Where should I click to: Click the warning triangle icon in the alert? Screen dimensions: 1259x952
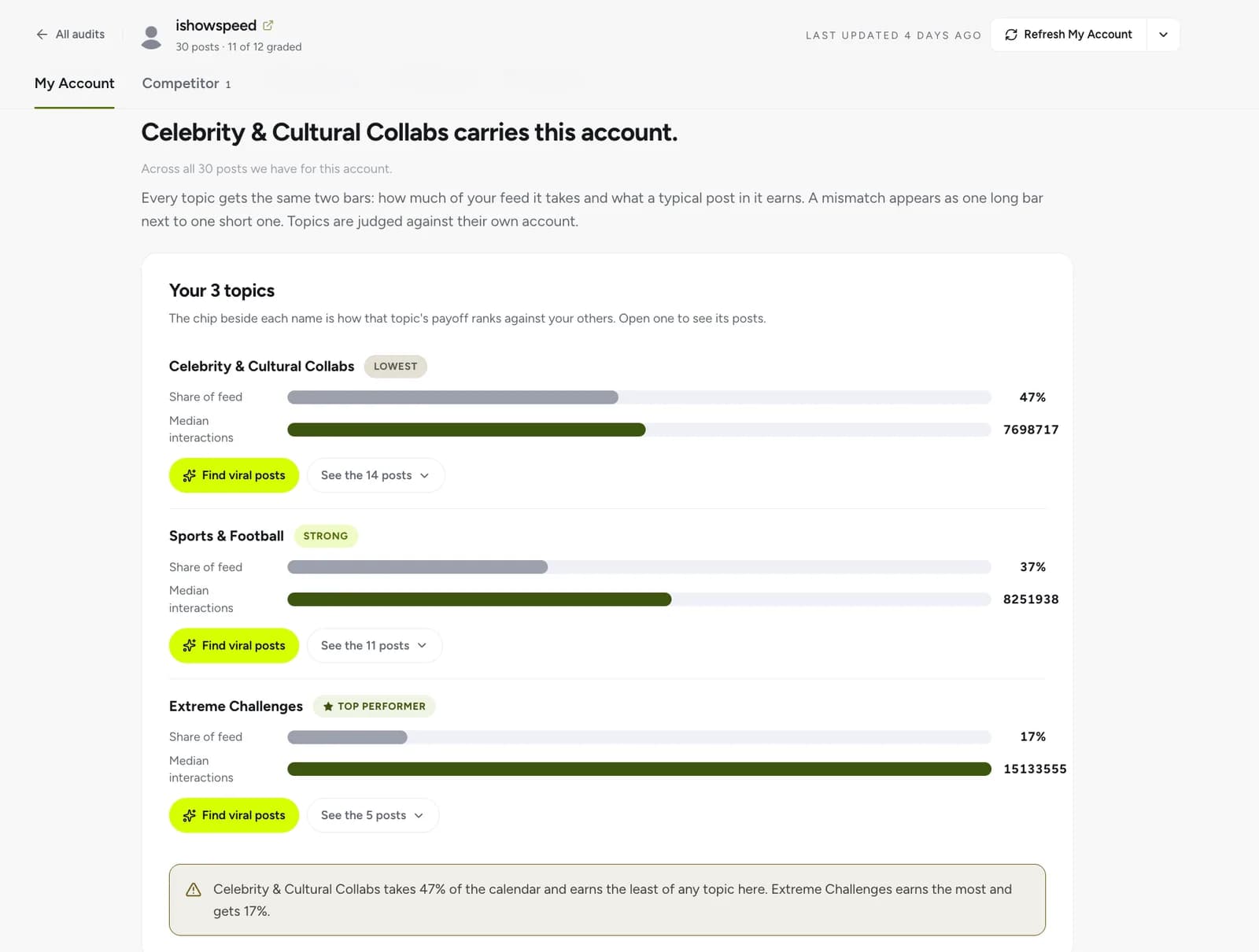[194, 890]
